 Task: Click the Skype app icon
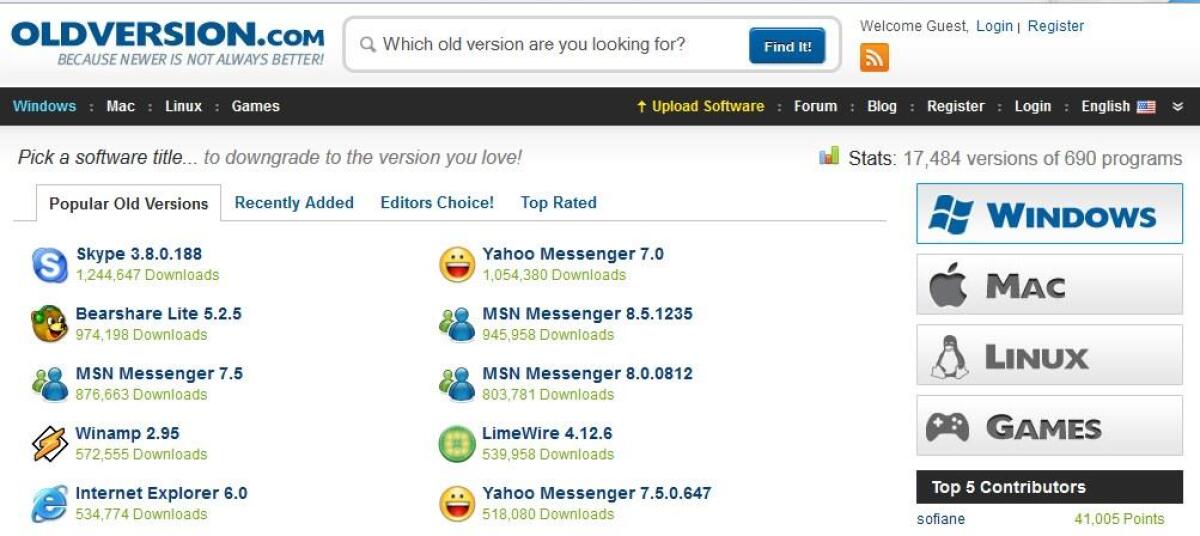pos(49,264)
